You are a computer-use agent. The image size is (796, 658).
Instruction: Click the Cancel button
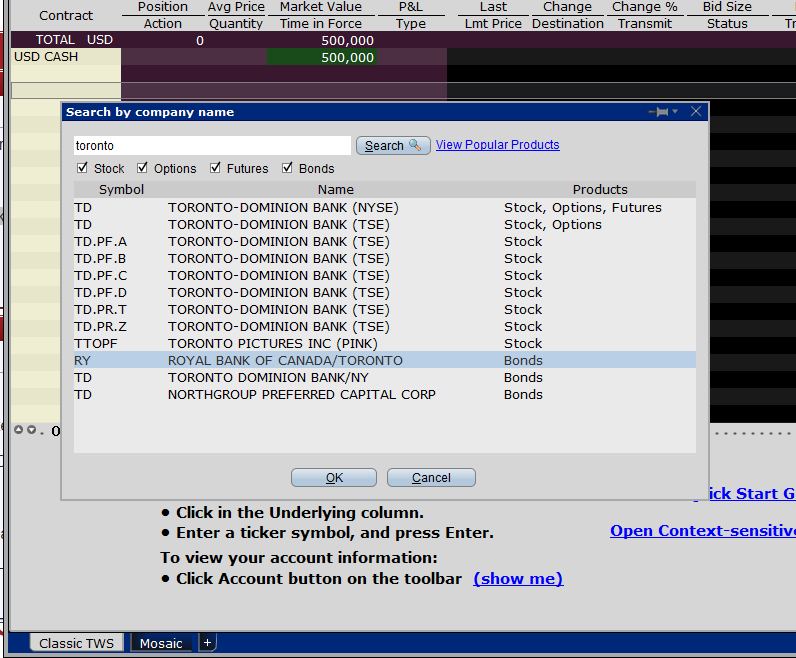point(431,478)
